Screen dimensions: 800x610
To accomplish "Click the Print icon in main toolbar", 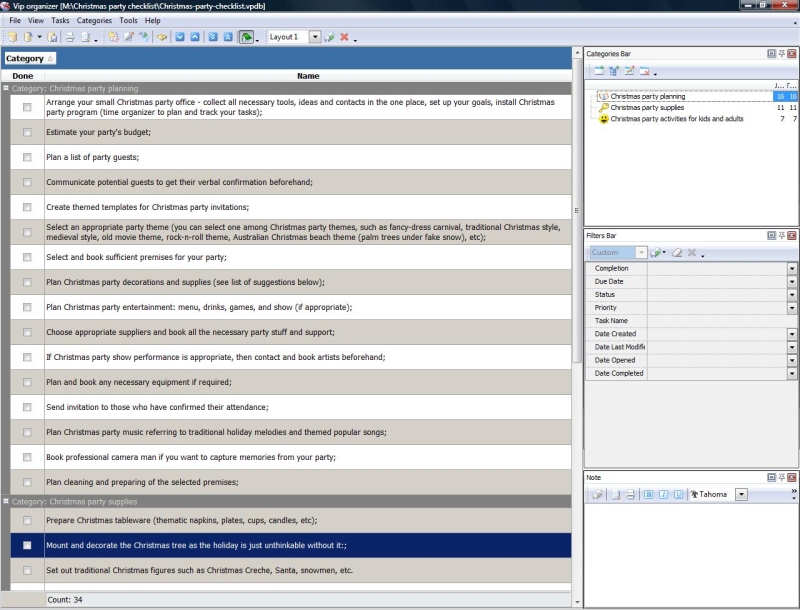I will tap(70, 37).
